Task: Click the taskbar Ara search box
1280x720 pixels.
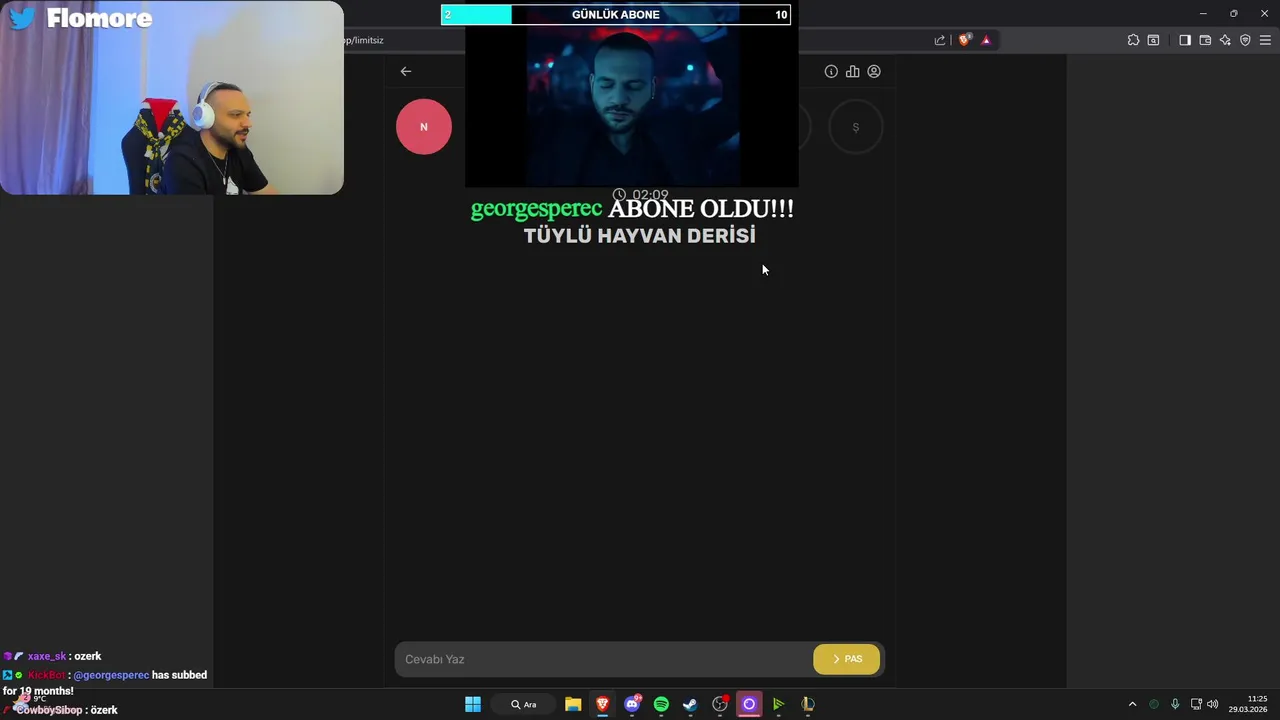Action: [523, 704]
